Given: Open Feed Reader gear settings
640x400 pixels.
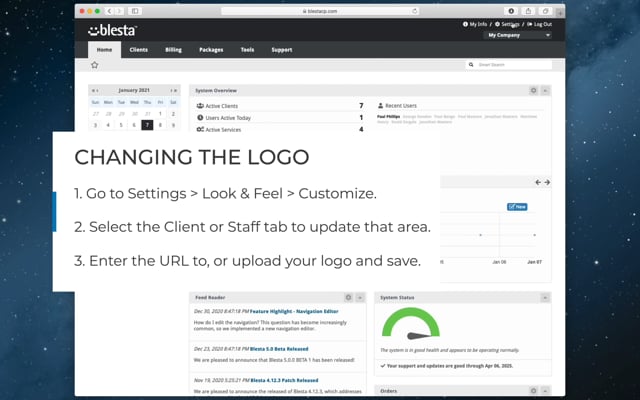Looking at the screenshot, I should click(348, 297).
